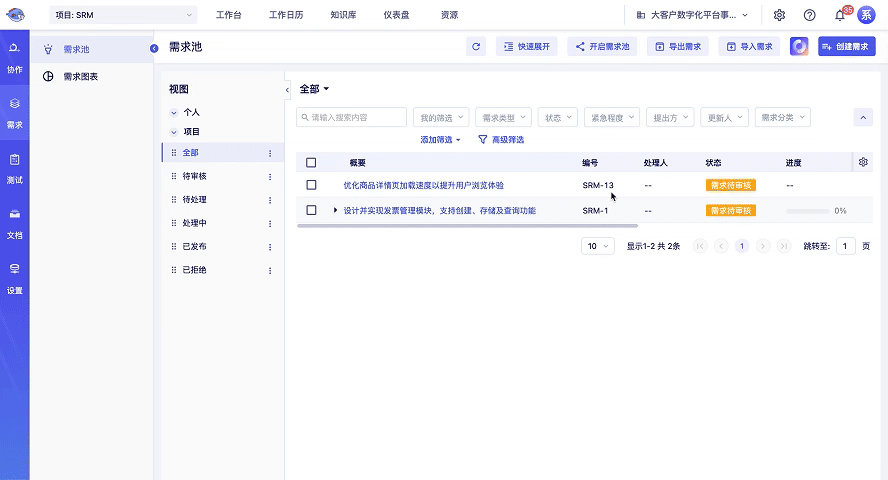The image size is (888, 480).
Task: Open the AI assistant purple icon
Action: (799, 46)
